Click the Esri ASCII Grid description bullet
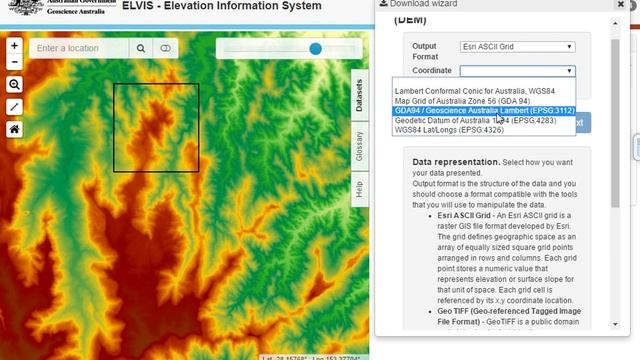 507,258
